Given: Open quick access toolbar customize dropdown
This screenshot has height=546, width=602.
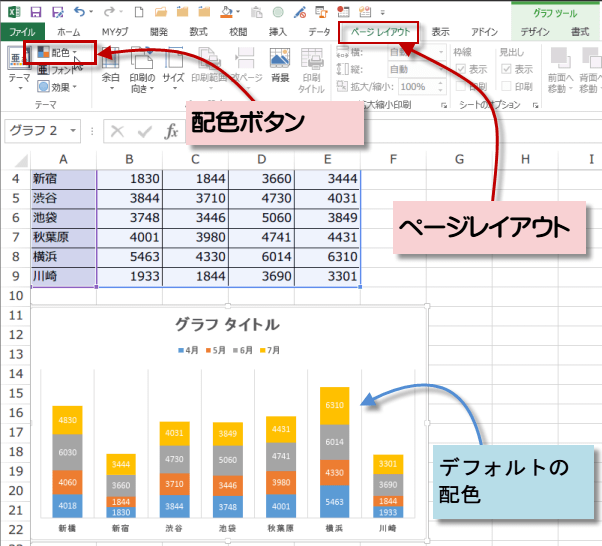Looking at the screenshot, I should click(x=382, y=13).
